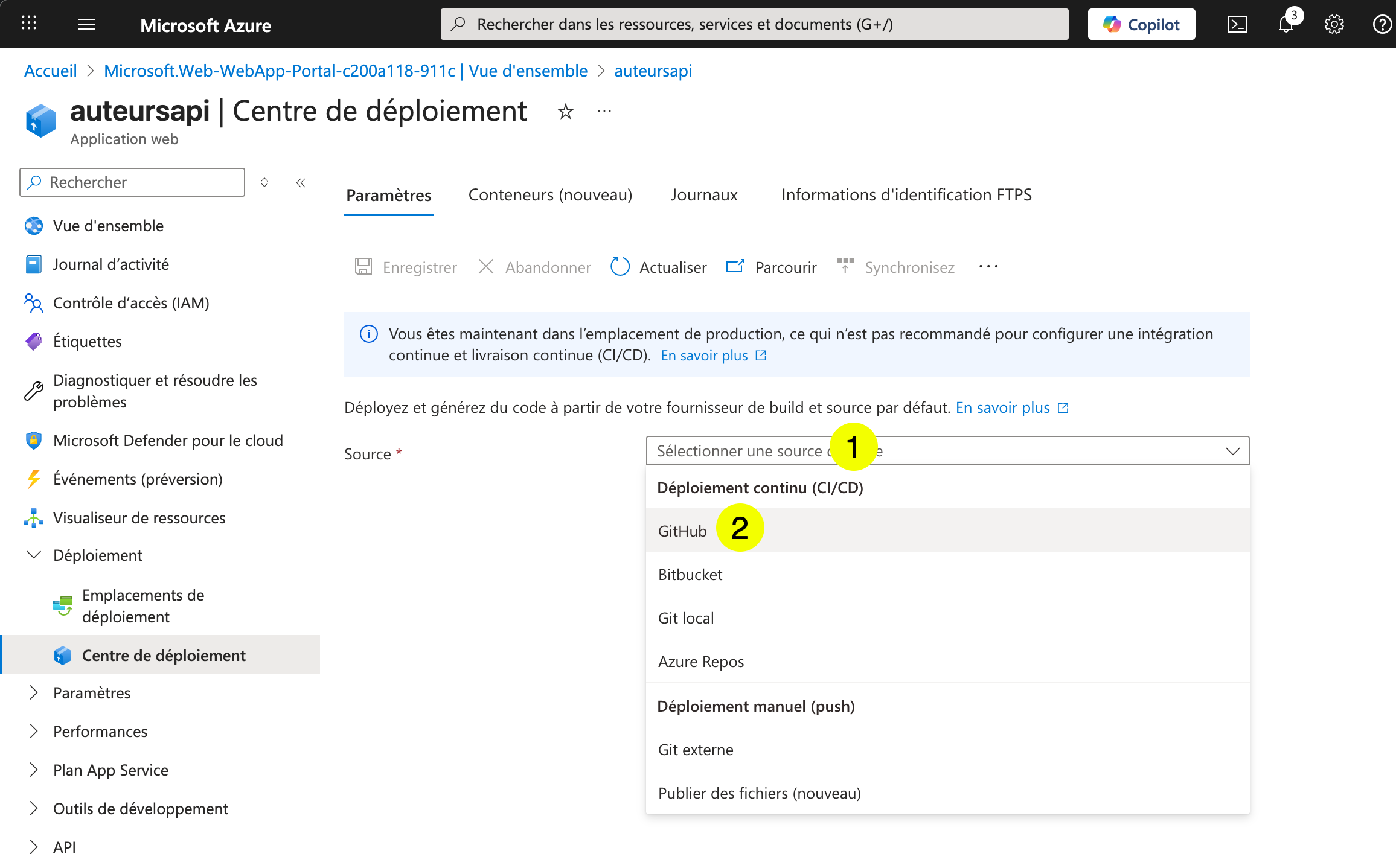The image size is (1396, 868).
Task: Click the Parcourir browse icon
Action: coord(735,266)
